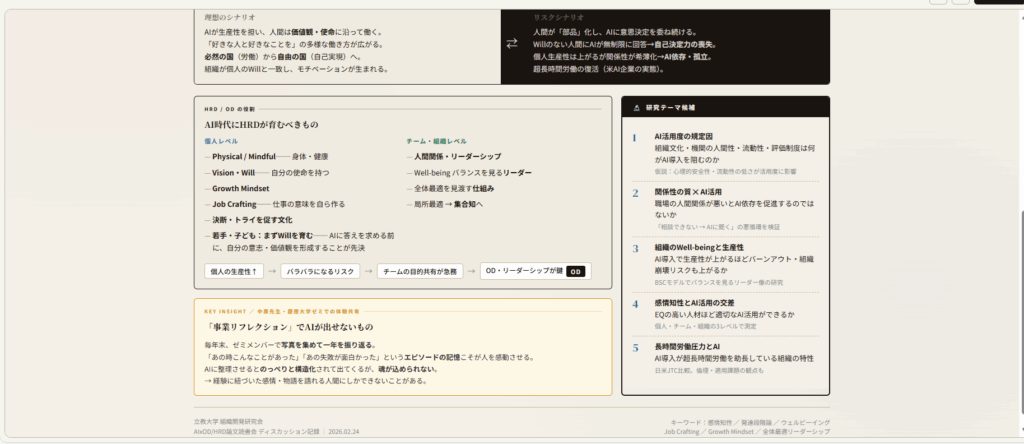Click the flask icon beside 研究テーマ候補
This screenshot has height=444, width=1024.
[635, 106]
